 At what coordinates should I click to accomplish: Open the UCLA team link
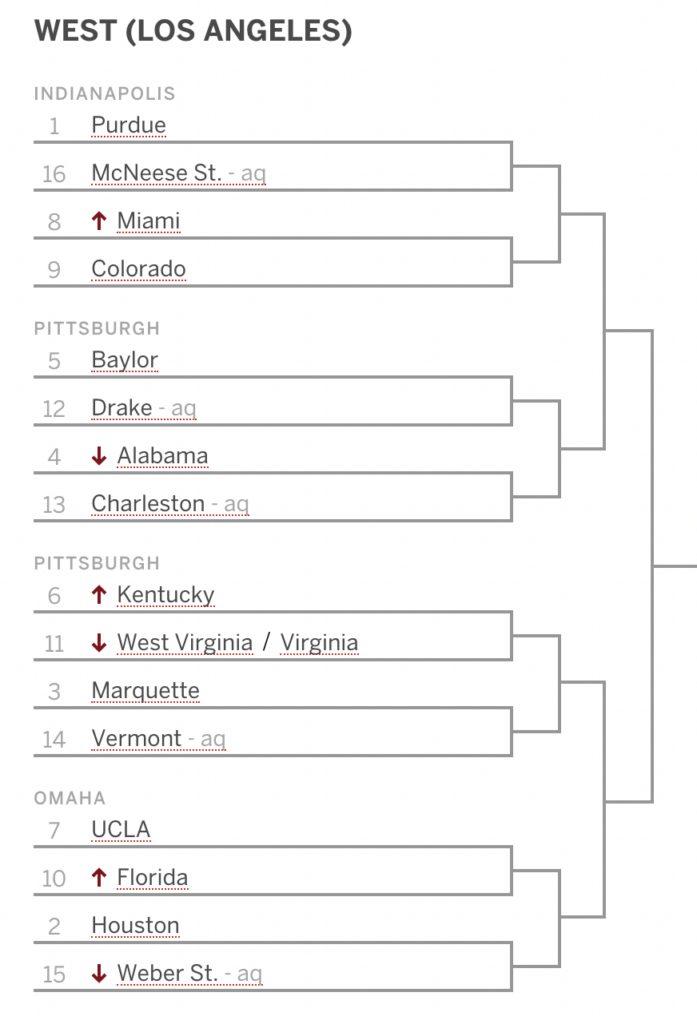(x=121, y=829)
